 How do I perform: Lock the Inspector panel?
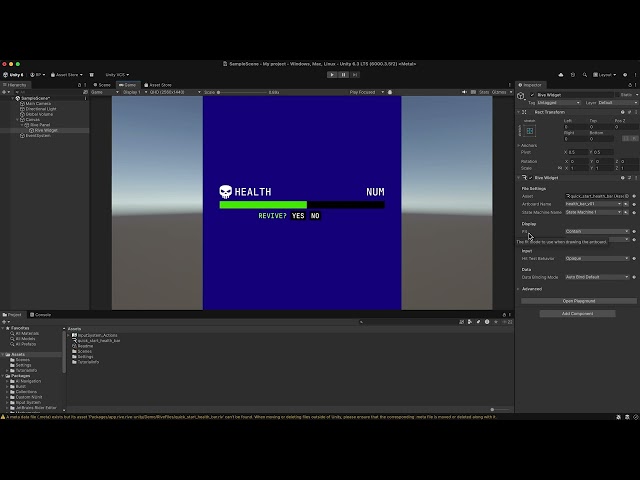[630, 85]
